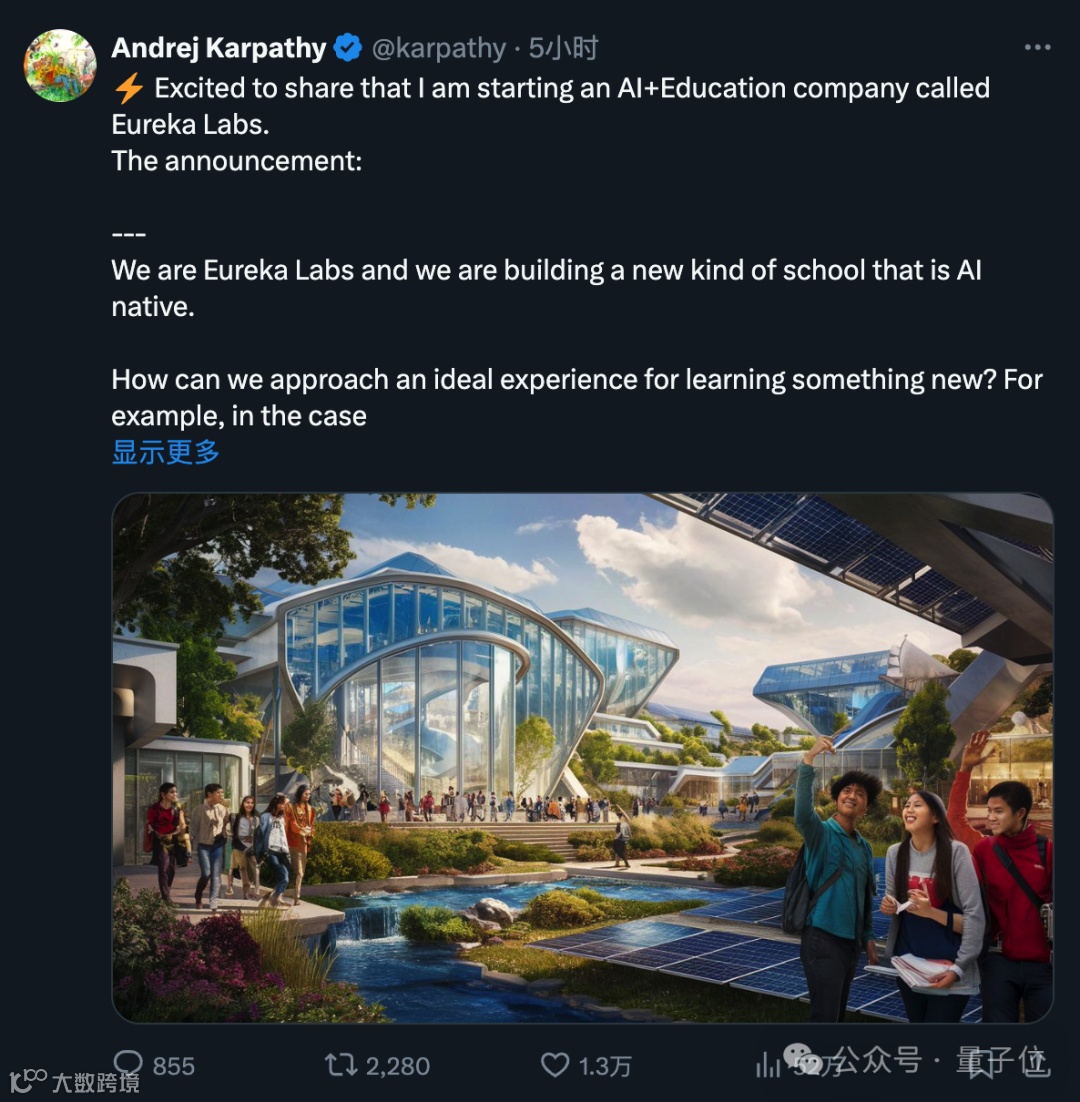Click the 大数跨境 watermark logo
The image size is (1080, 1102).
click(74, 1082)
